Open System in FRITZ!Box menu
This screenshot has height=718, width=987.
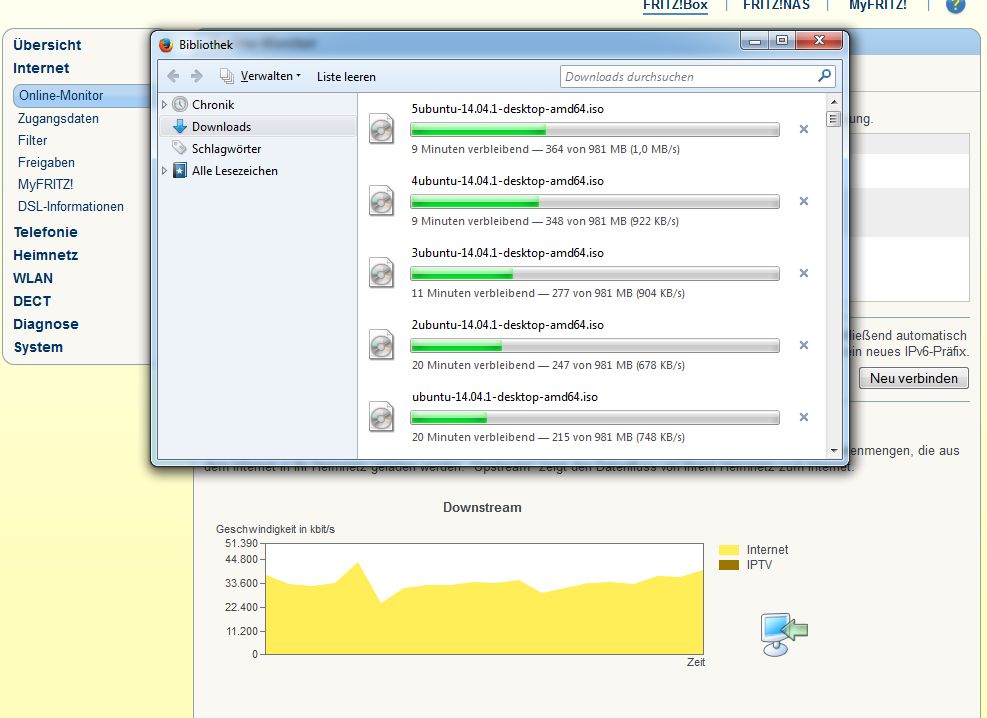point(38,347)
